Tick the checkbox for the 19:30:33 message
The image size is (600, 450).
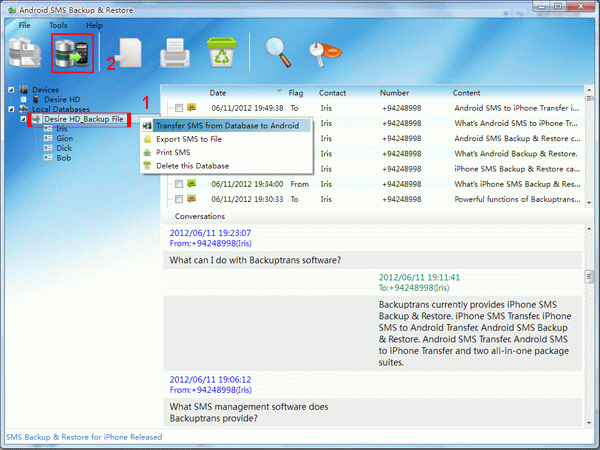point(179,199)
